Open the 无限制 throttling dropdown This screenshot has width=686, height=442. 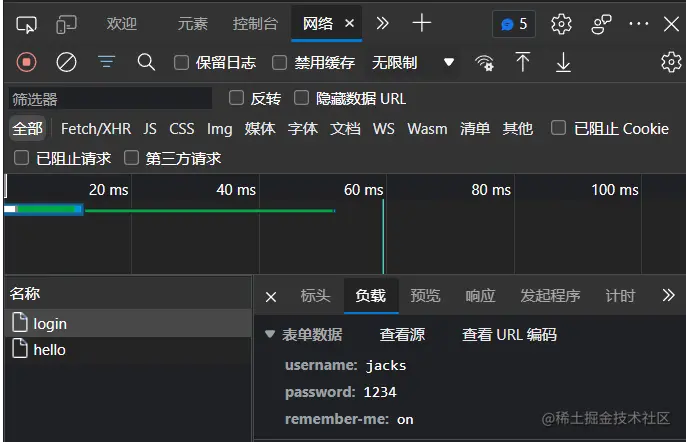(x=413, y=63)
